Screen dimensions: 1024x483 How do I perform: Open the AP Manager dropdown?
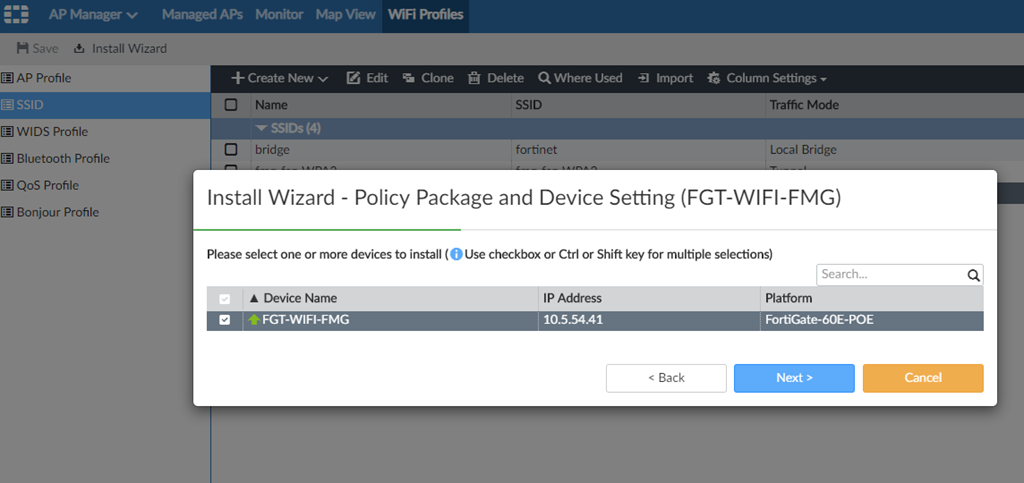[93, 15]
